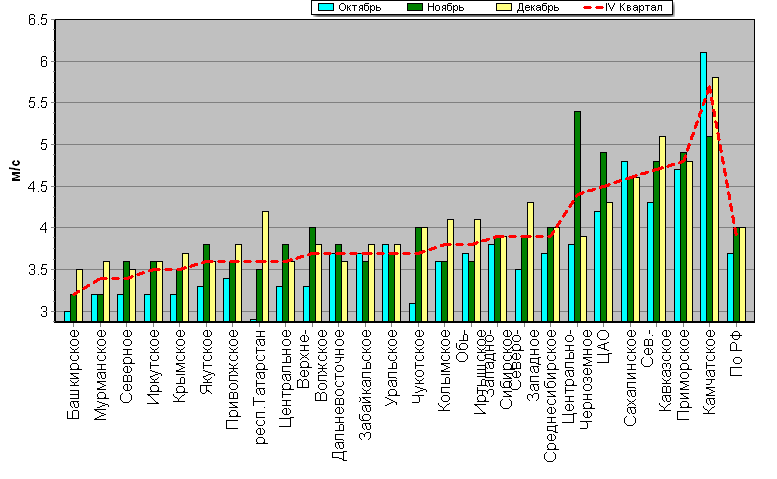Viewport: 777px width, 479px height.
Task: Click the yellow December bar for Башкирское
Action: (x=79, y=296)
